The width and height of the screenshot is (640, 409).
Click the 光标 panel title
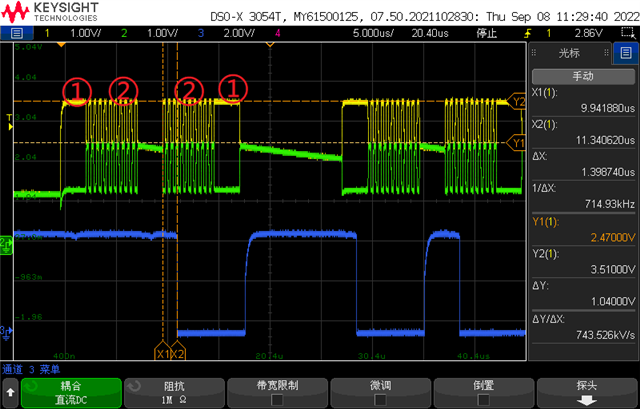coord(569,53)
